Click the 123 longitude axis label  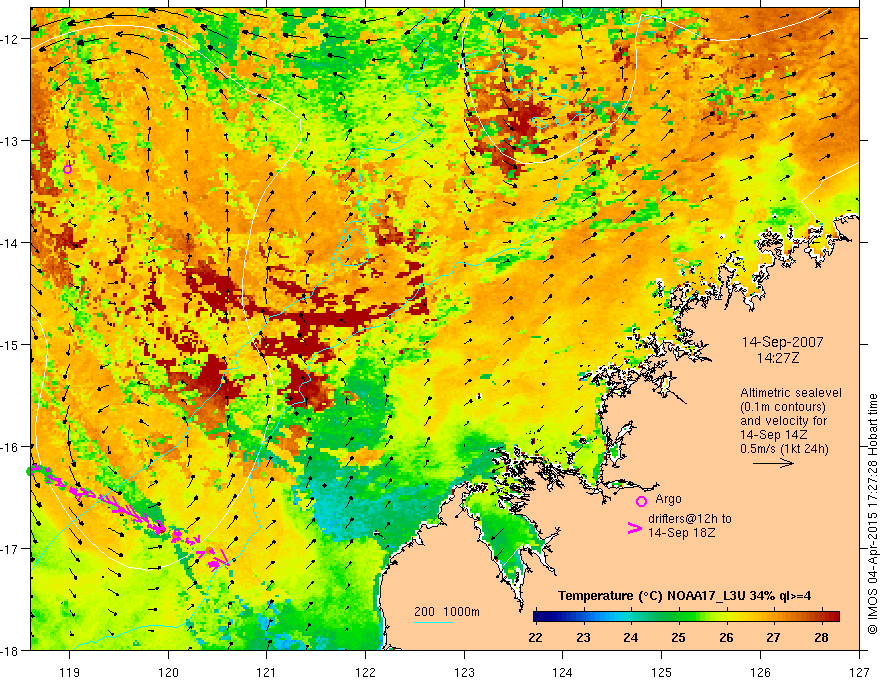pos(464,672)
